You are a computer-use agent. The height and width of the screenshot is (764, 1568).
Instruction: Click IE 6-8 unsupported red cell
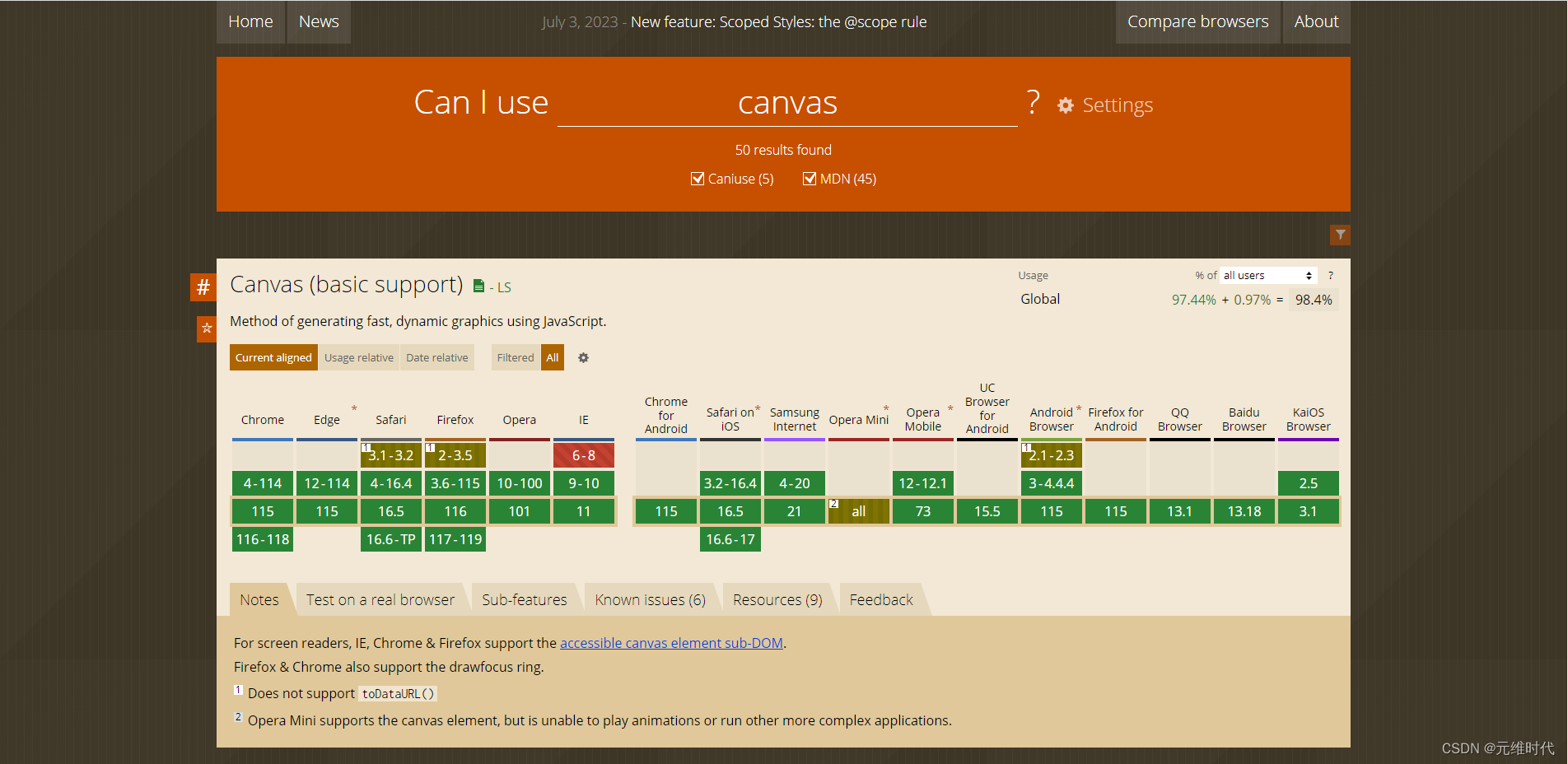click(x=584, y=455)
